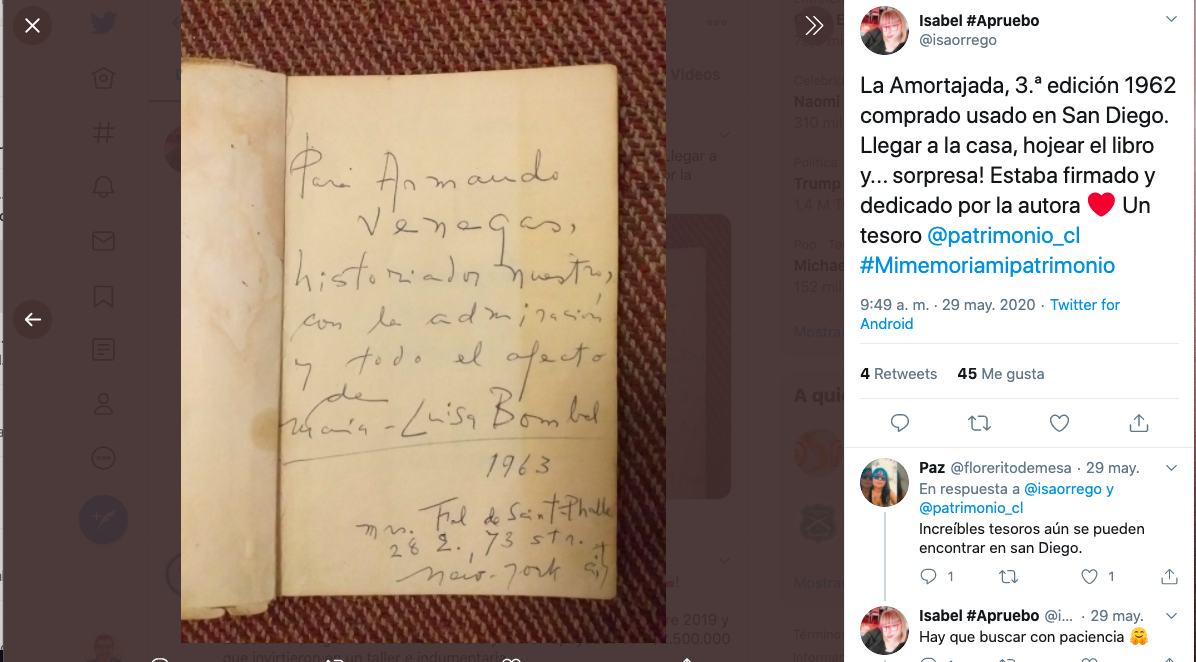Like the La Amortajada tweet

tap(1059, 423)
